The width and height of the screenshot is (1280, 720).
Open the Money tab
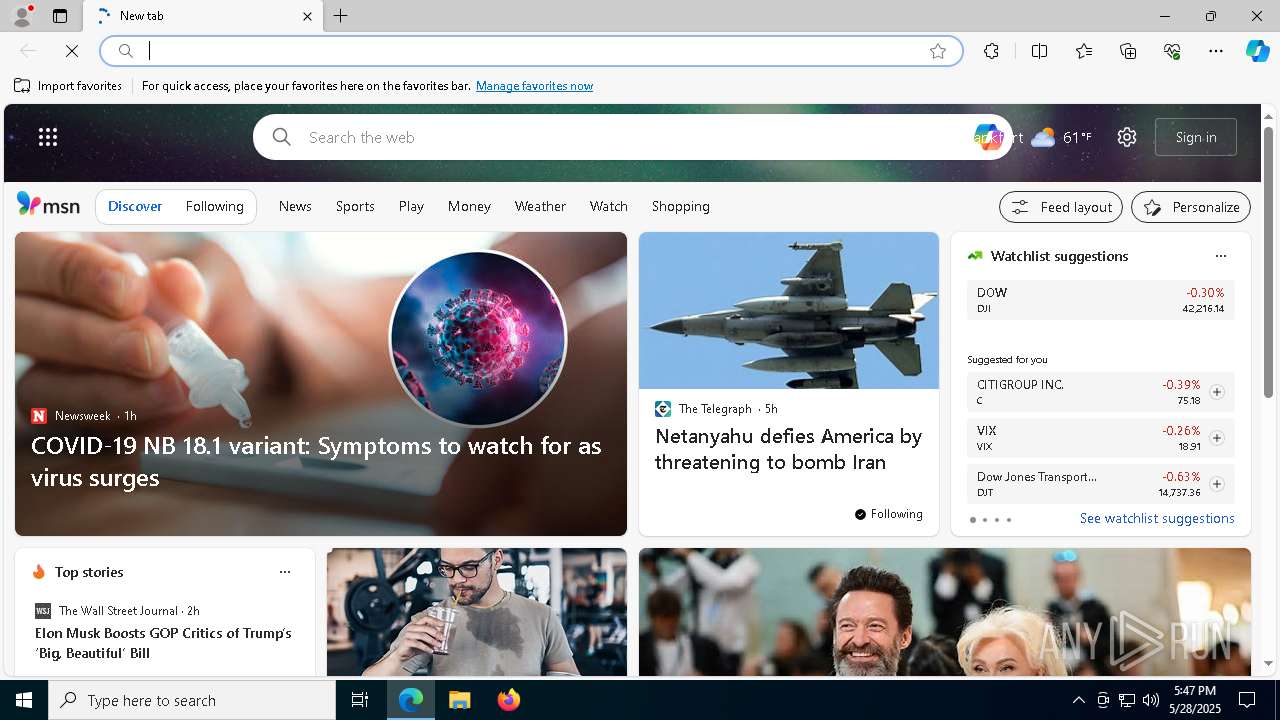[469, 206]
